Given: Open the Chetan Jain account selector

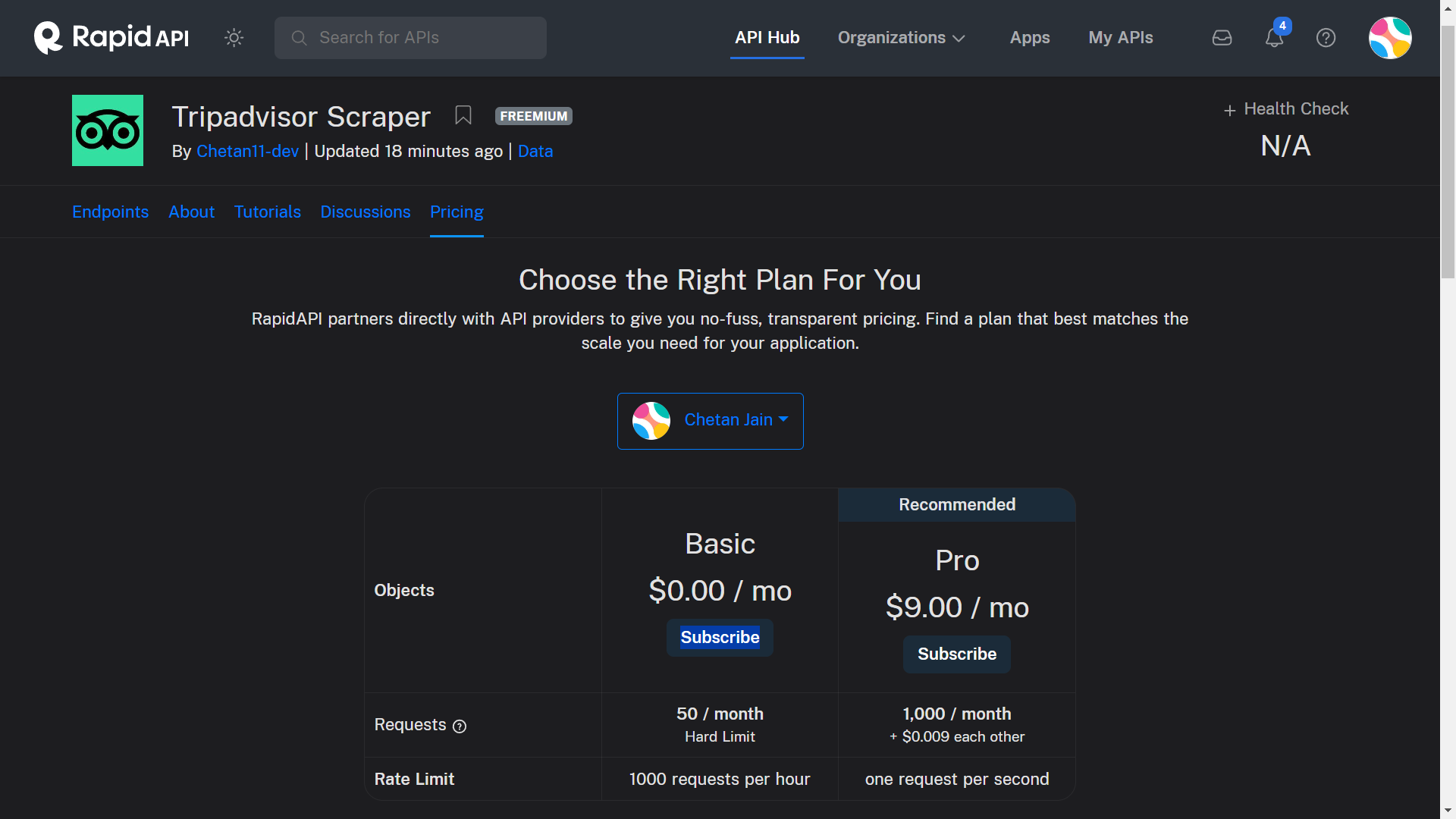Looking at the screenshot, I should 711,421.
